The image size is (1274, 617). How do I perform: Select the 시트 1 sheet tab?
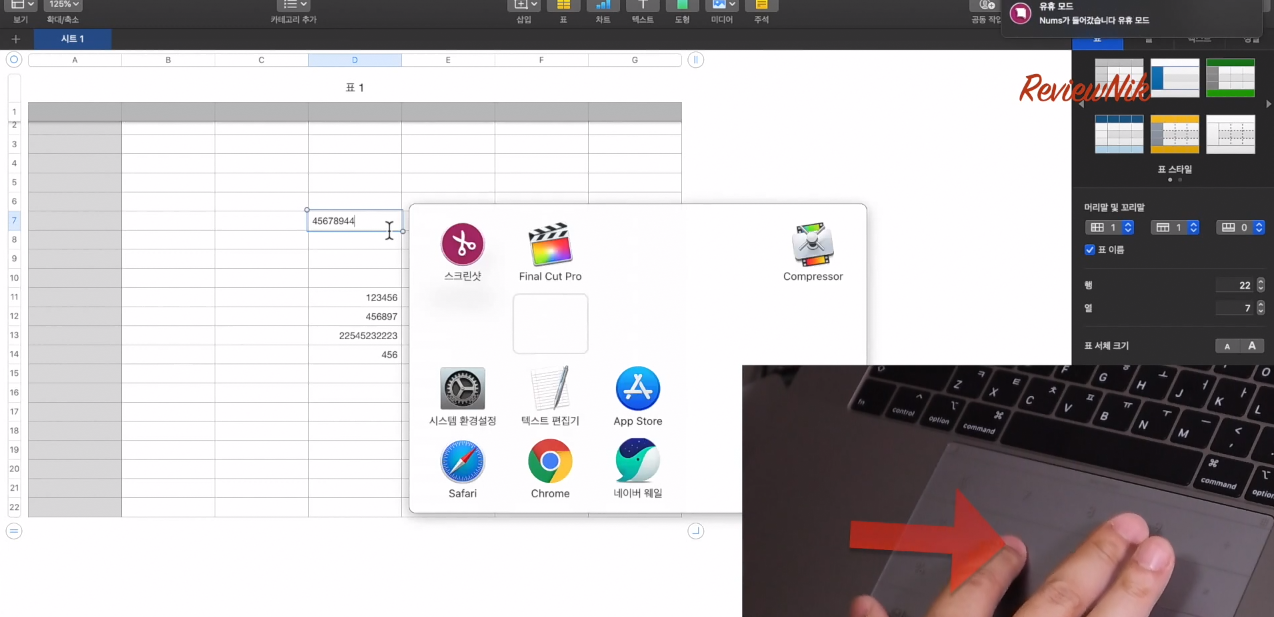click(x=73, y=39)
